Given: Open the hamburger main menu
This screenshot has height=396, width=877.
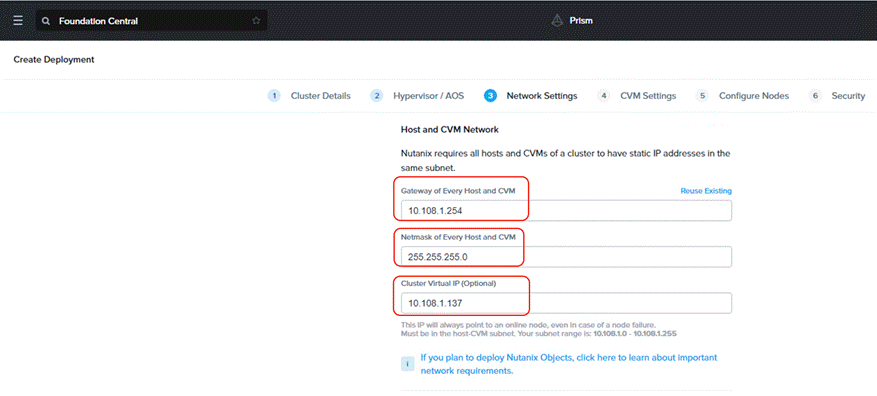Looking at the screenshot, I should 18,21.
